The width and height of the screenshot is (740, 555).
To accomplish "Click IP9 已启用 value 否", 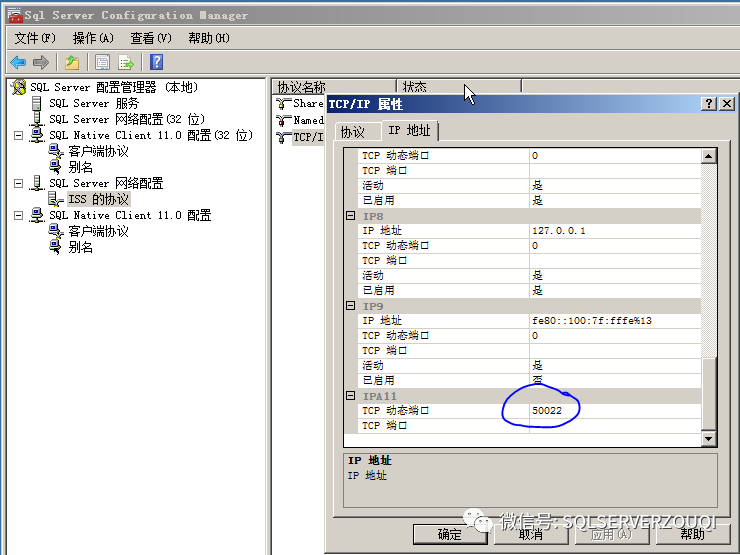I will pyautogui.click(x=615, y=380).
